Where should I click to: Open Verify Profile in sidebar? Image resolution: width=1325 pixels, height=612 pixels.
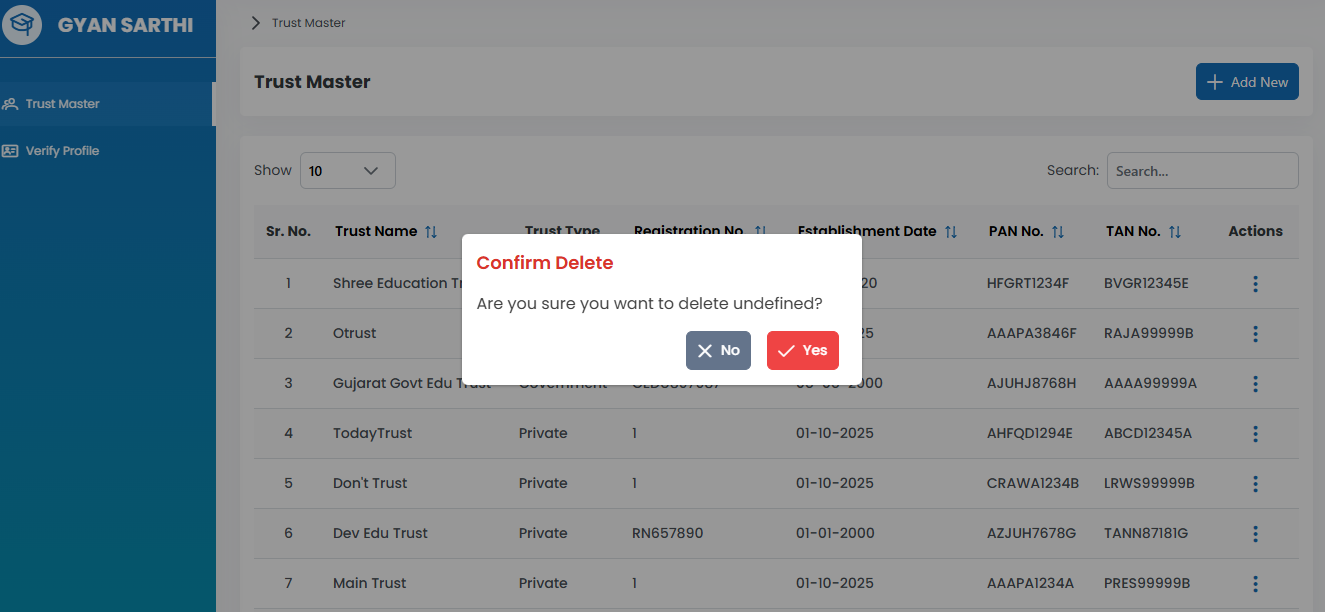click(x=62, y=151)
